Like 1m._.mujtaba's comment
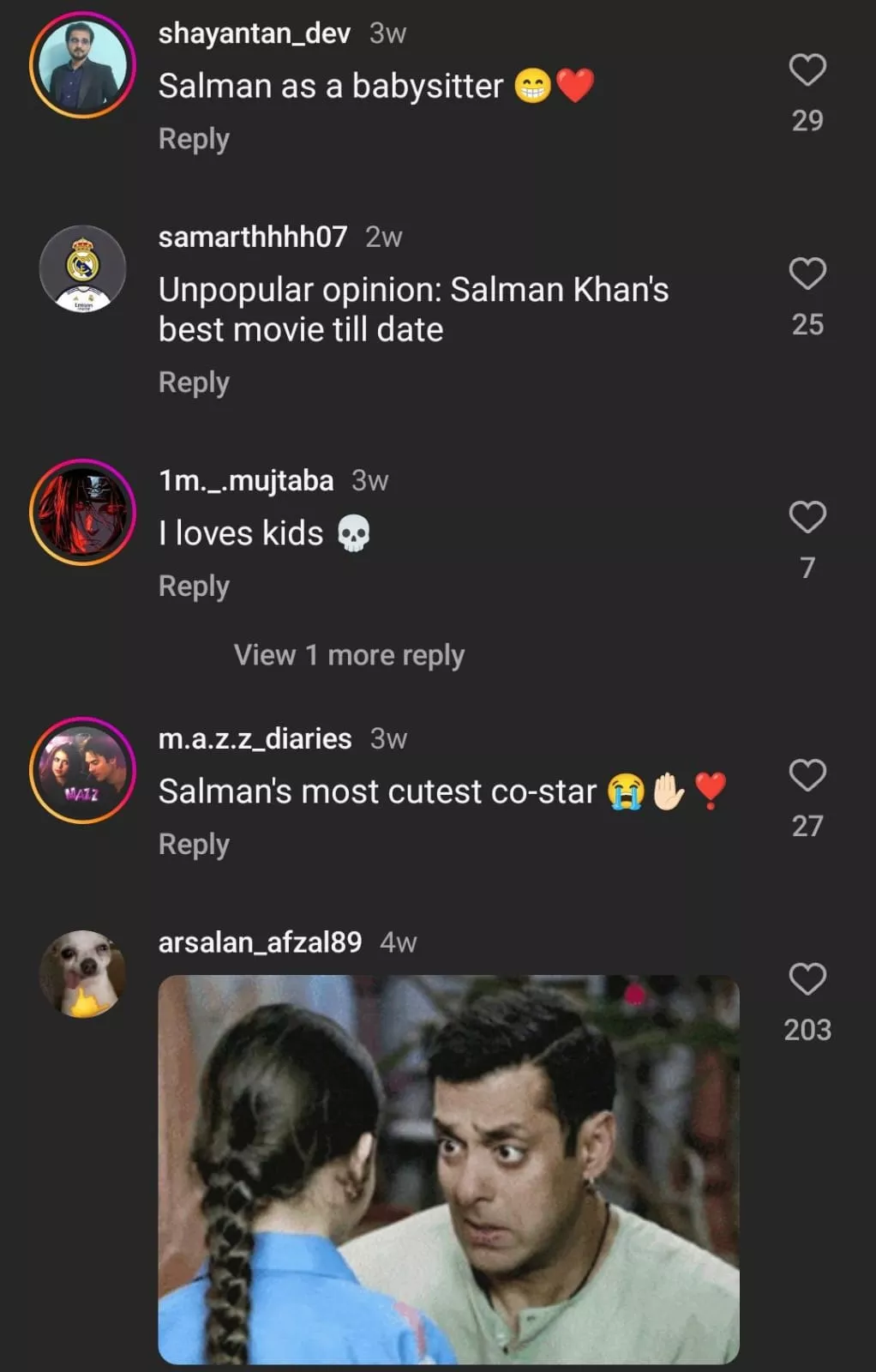The height and width of the screenshot is (1372, 876). pyautogui.click(x=807, y=518)
